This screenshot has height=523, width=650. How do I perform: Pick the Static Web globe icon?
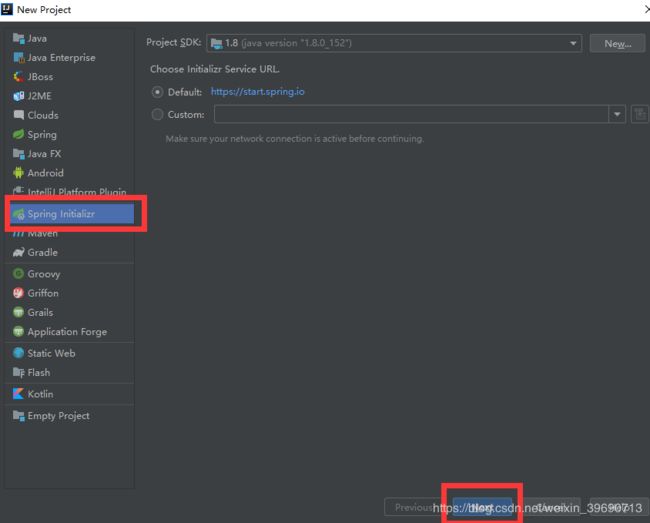click(x=18, y=353)
